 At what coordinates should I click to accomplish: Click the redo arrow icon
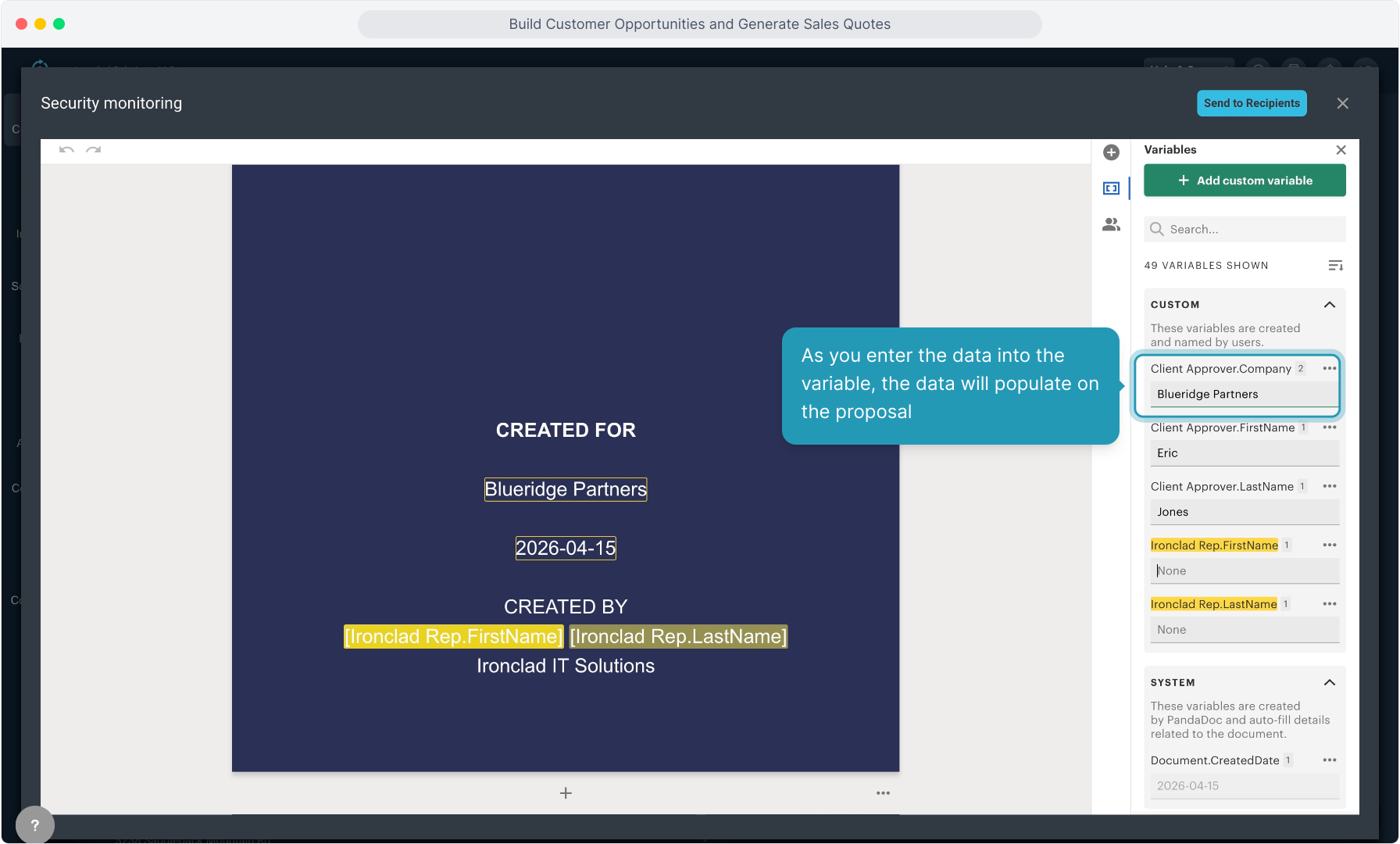click(x=94, y=149)
